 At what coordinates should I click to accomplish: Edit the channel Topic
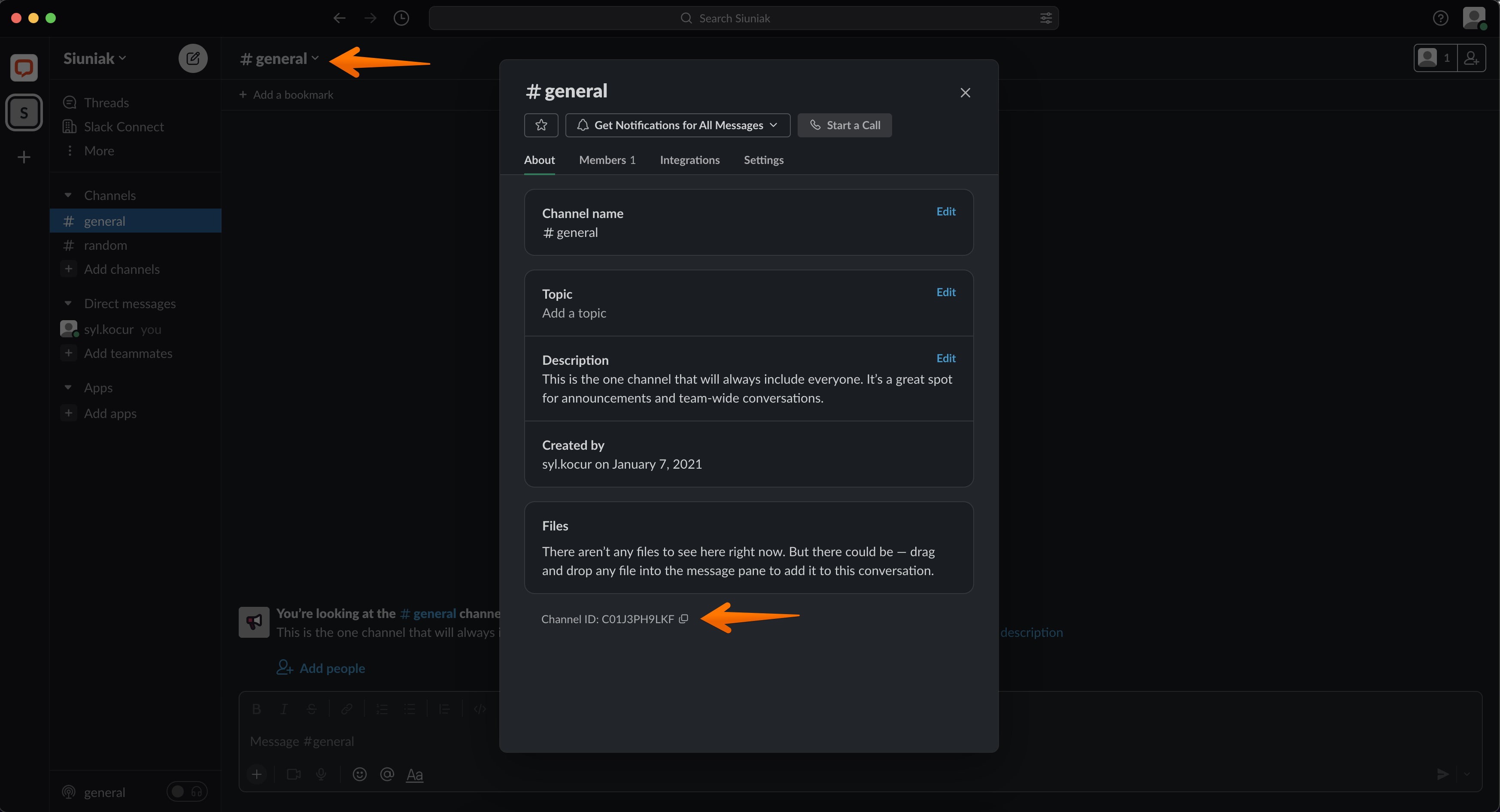pyautogui.click(x=946, y=292)
